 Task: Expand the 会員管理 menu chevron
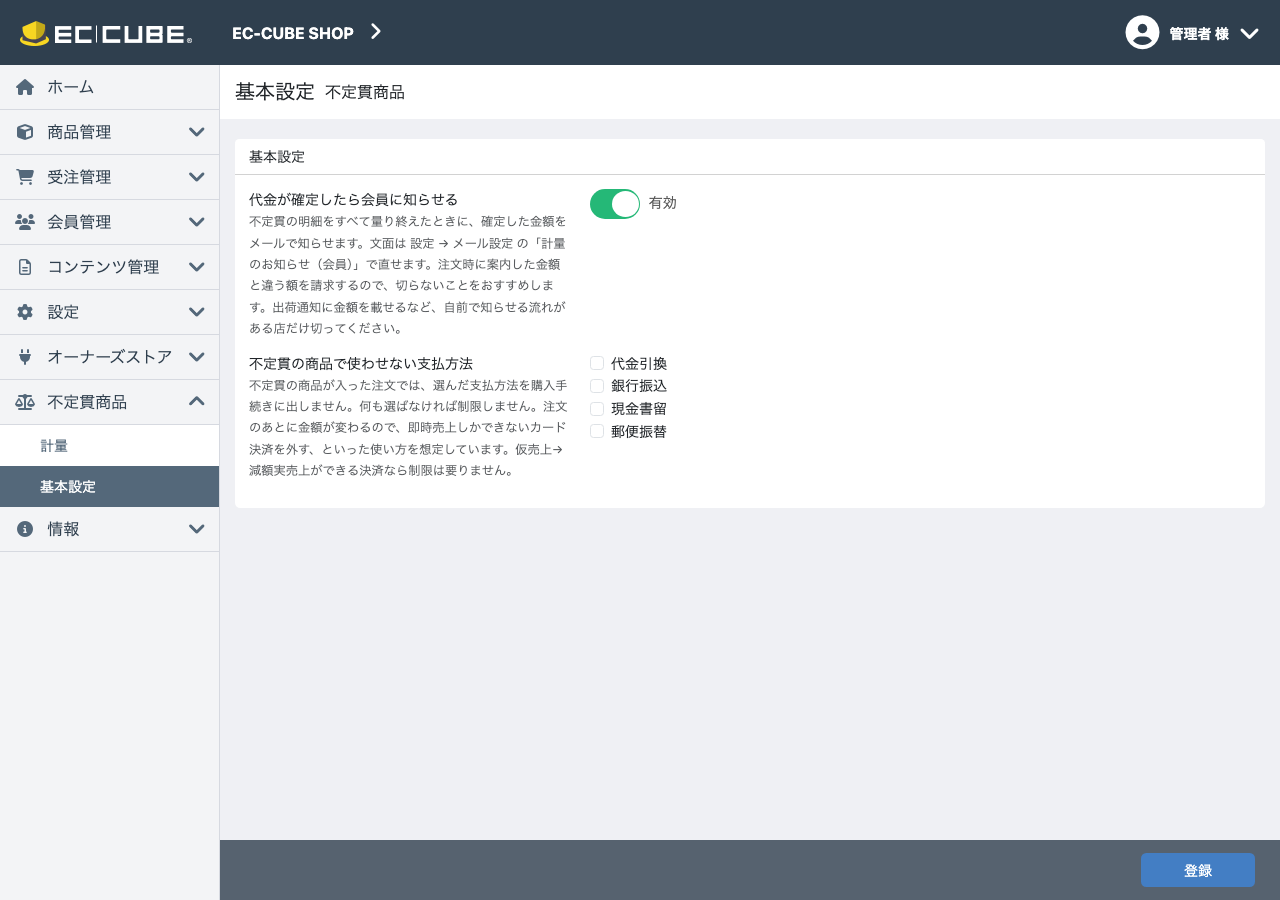point(197,222)
